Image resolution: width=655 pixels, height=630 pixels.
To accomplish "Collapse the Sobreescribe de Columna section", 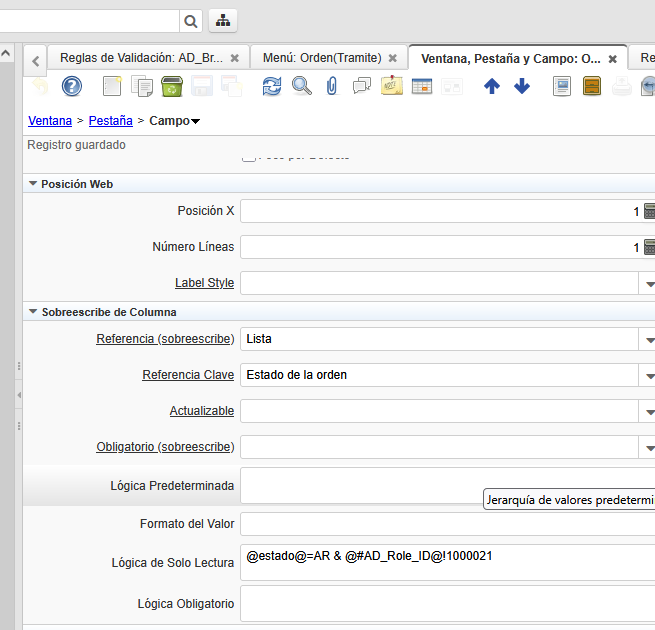I will [x=33, y=312].
